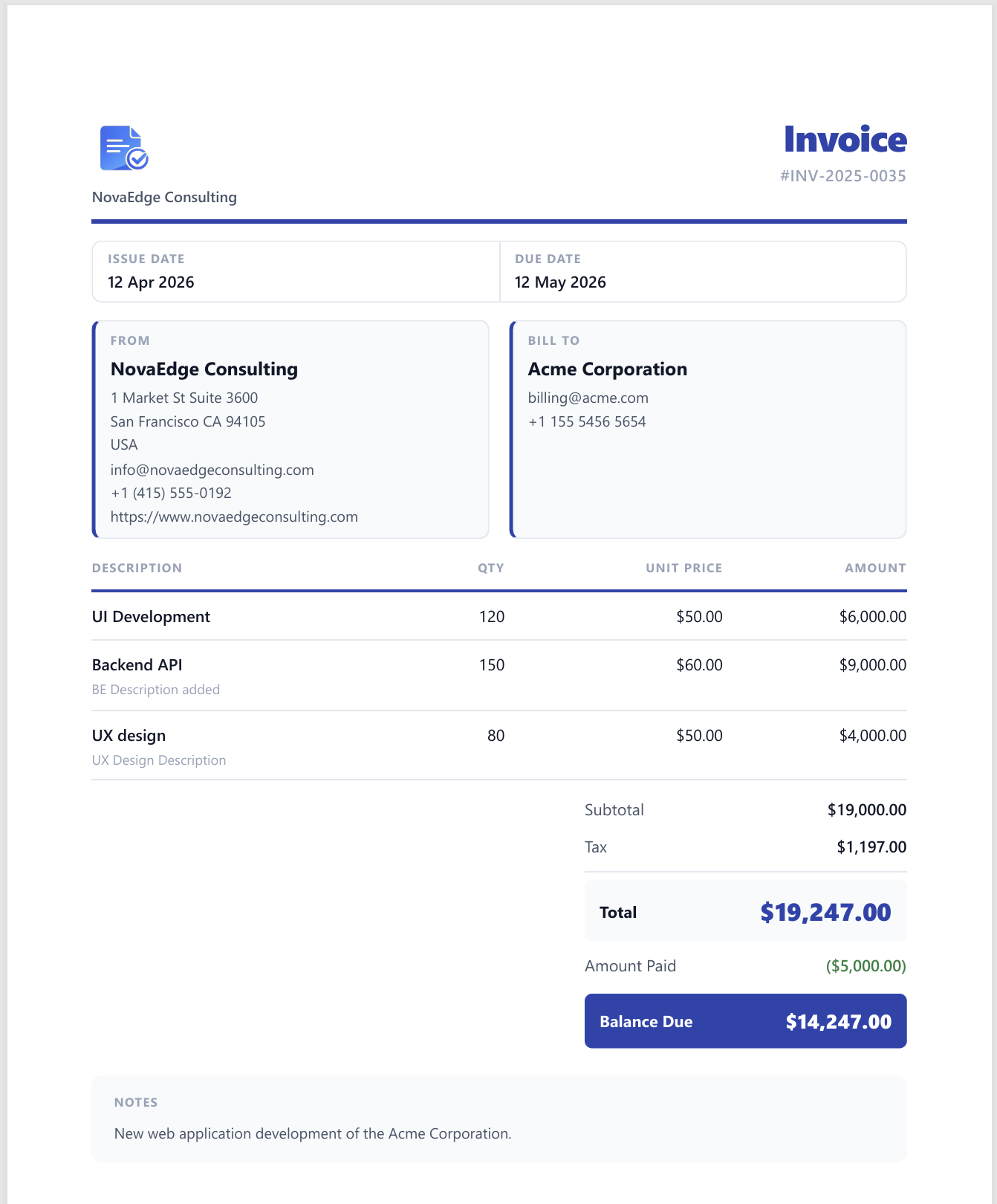Click the BILL TO section label
The image size is (997, 1204).
553,340
